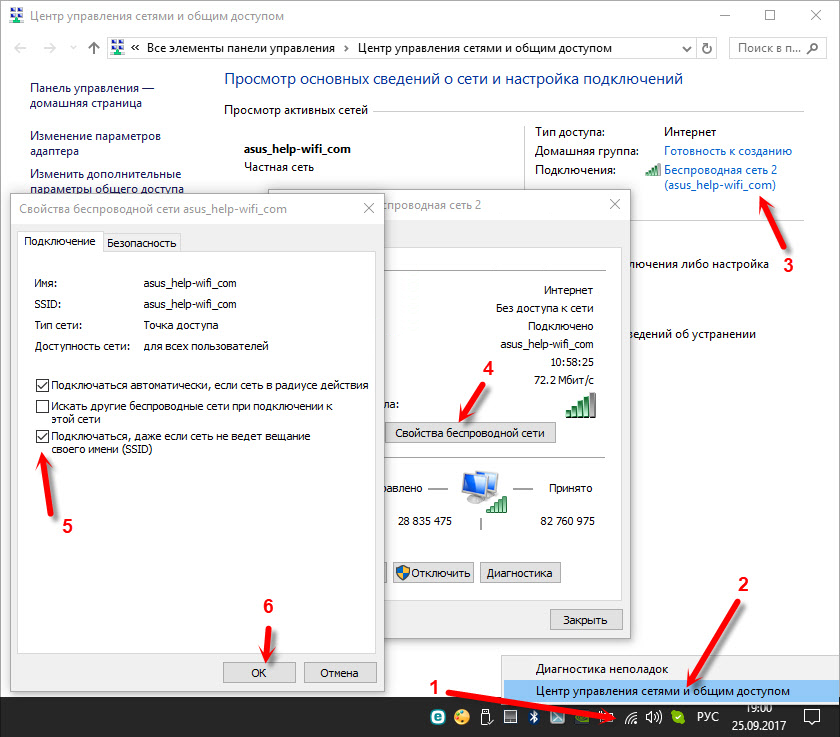This screenshot has height=737, width=840.
Task: Open Изменение параметров адаптера link
Action: [x=95, y=144]
